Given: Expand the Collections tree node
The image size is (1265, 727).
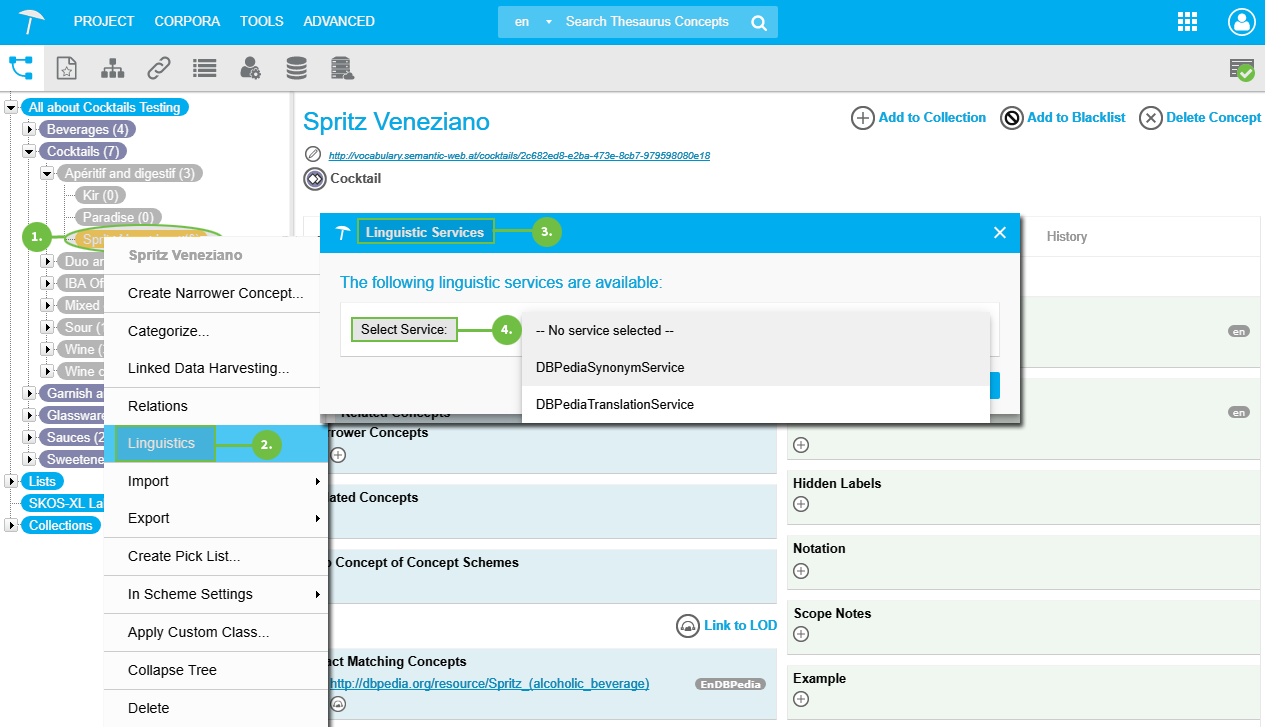Looking at the screenshot, I should 11,526.
